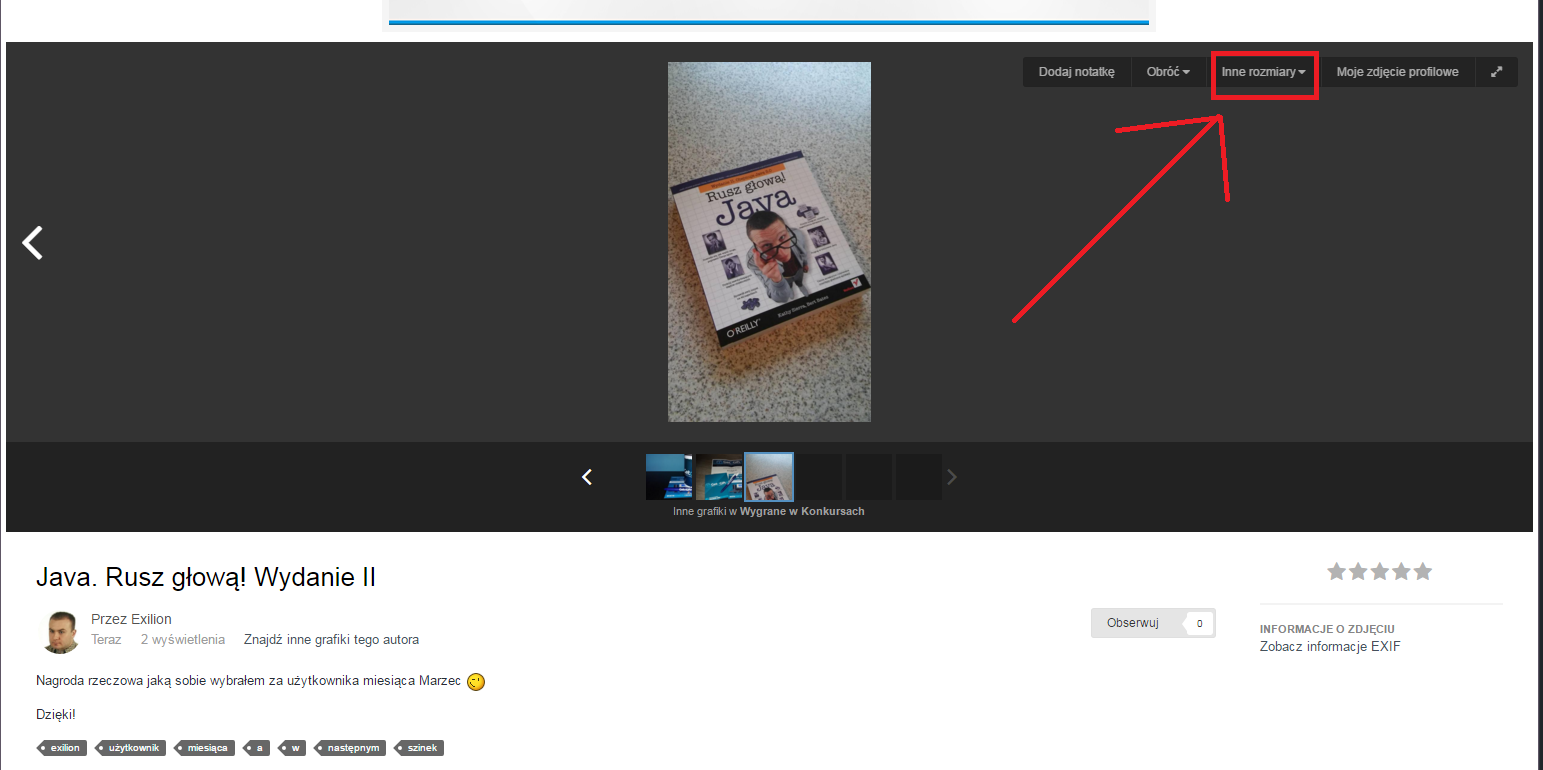This screenshot has height=770, width=1543.
Task: Click the tag labeled a
Action: tap(257, 748)
